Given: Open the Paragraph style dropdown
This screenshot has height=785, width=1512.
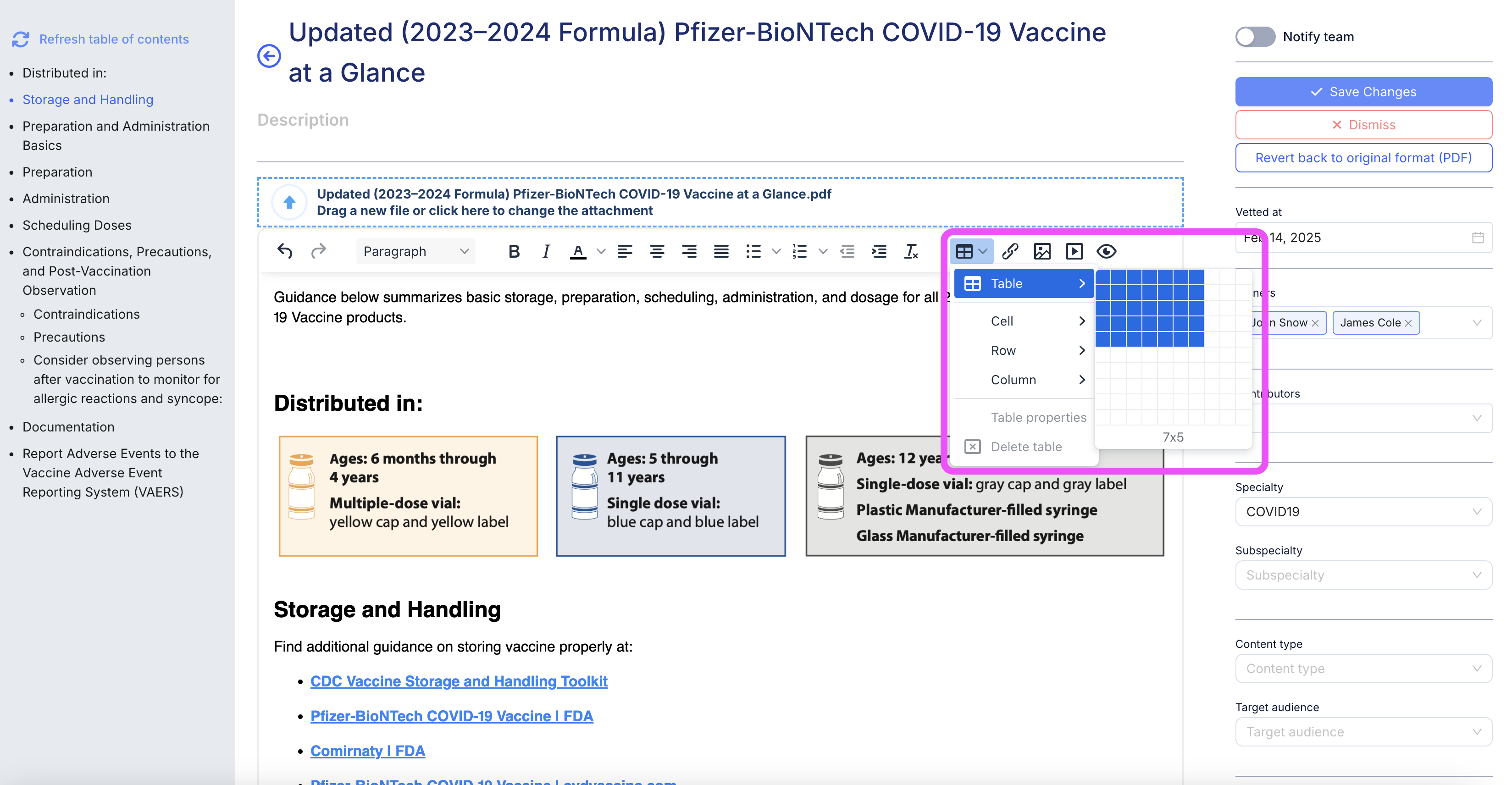Looking at the screenshot, I should click(x=415, y=251).
